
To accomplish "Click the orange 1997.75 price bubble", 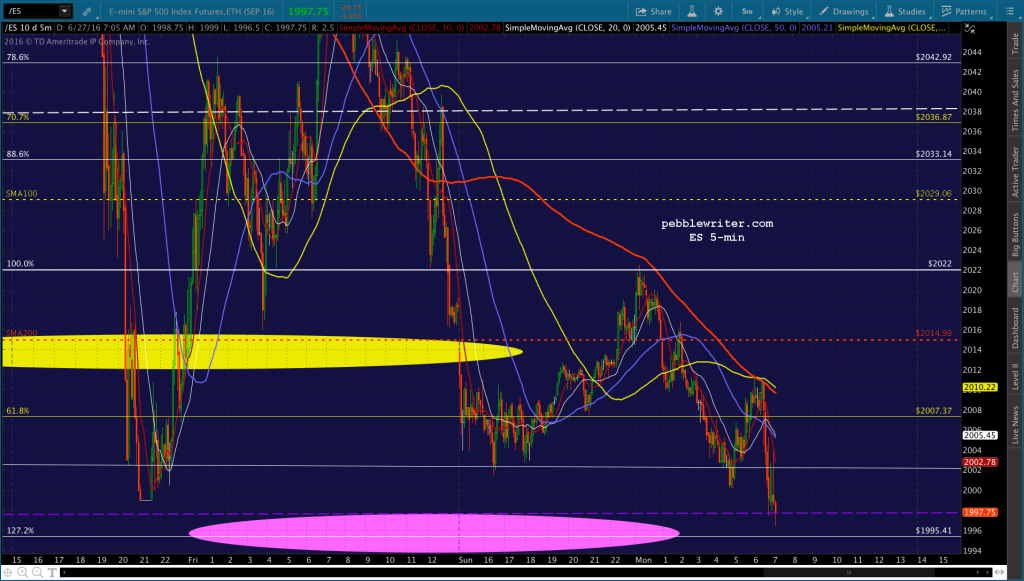I will (x=980, y=512).
